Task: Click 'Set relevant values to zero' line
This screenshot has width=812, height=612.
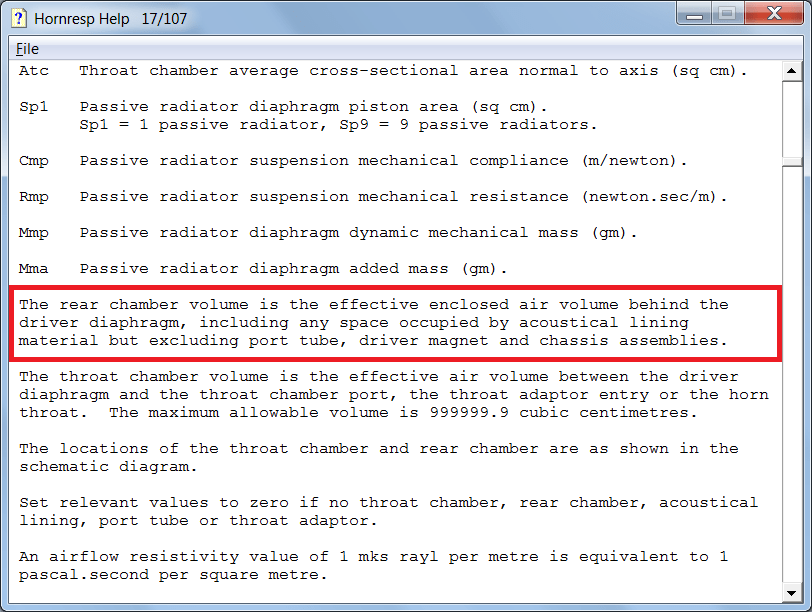Action: pyautogui.click(x=388, y=503)
